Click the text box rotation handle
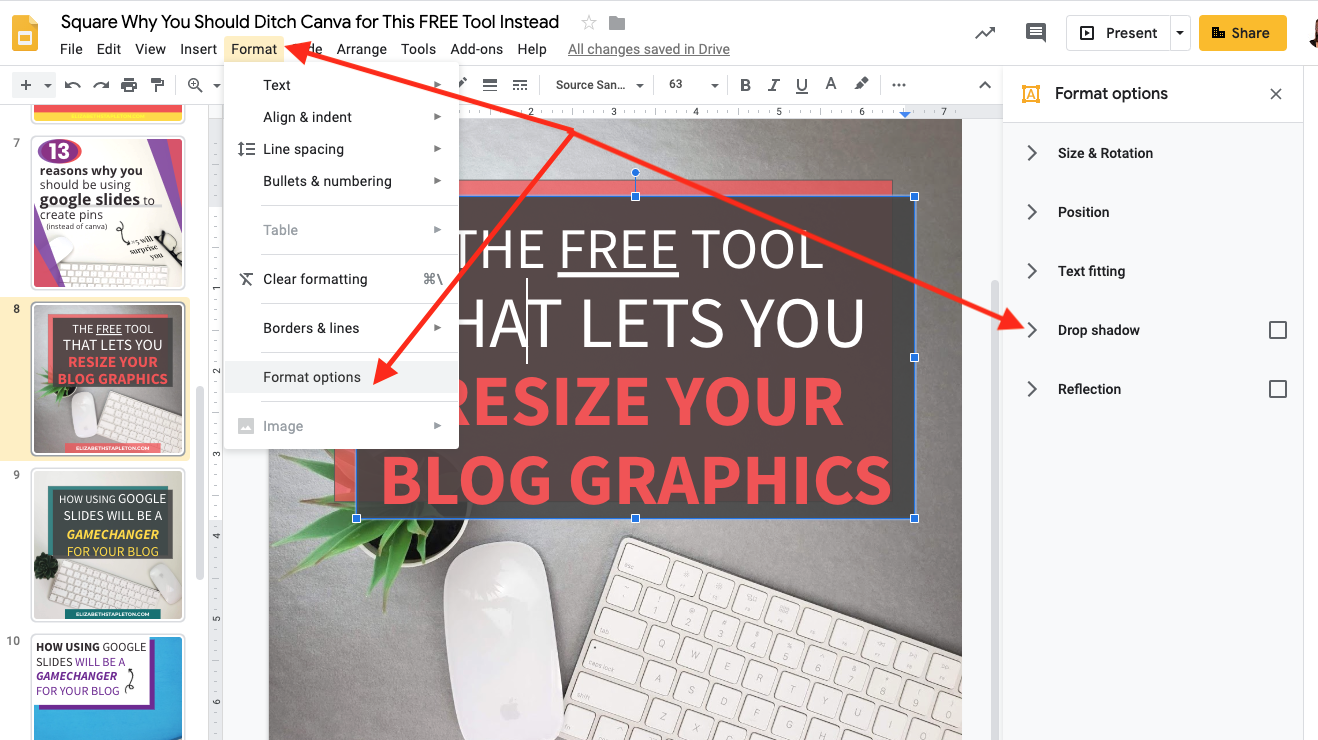This screenshot has width=1318, height=740. tap(635, 172)
